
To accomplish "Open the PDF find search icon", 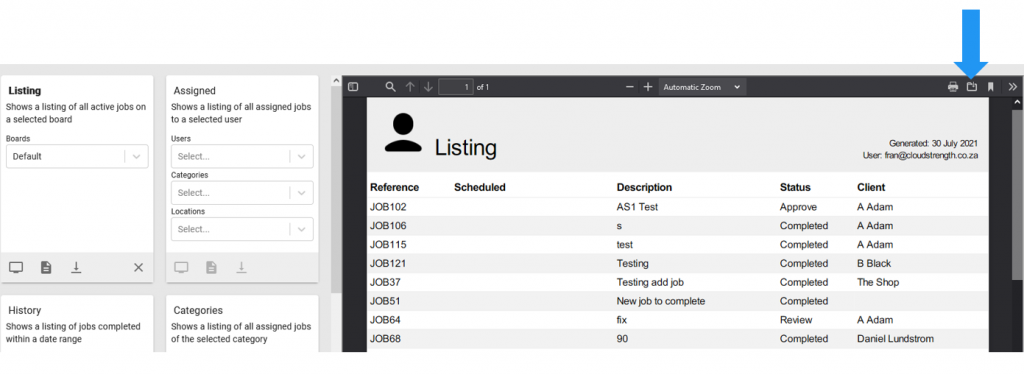I will coord(391,87).
